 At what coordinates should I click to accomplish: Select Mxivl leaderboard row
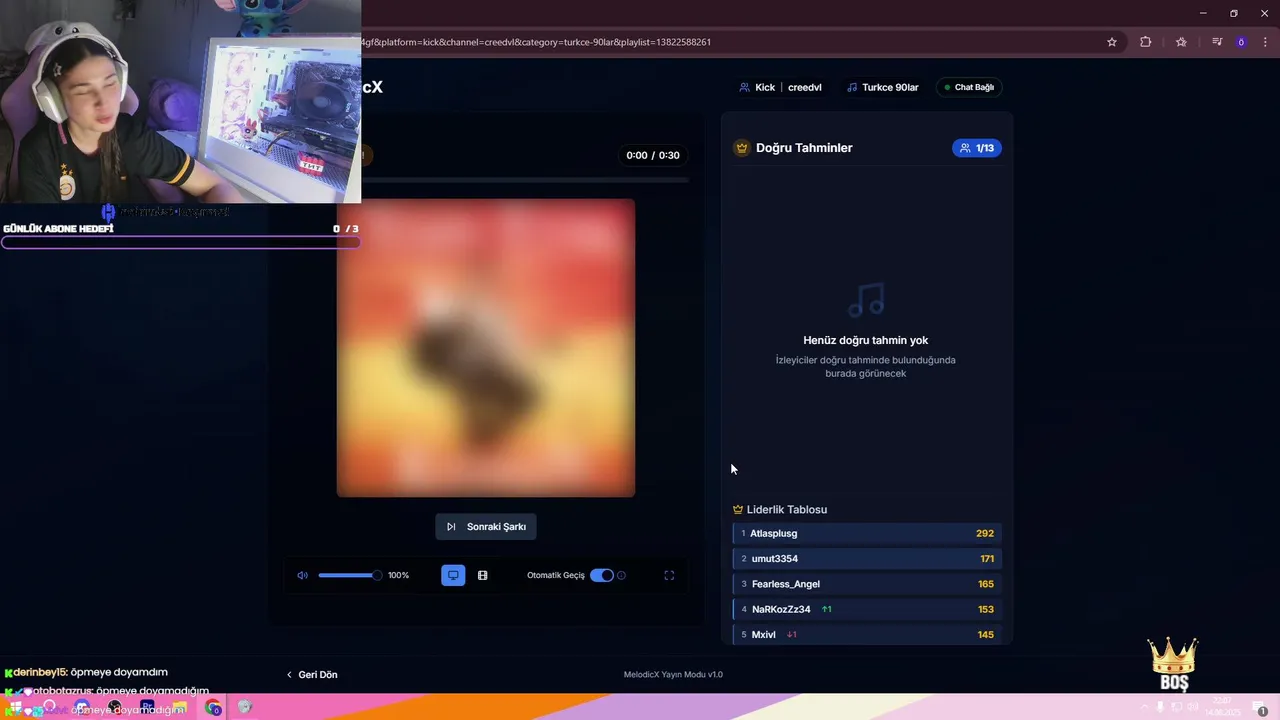(866, 634)
